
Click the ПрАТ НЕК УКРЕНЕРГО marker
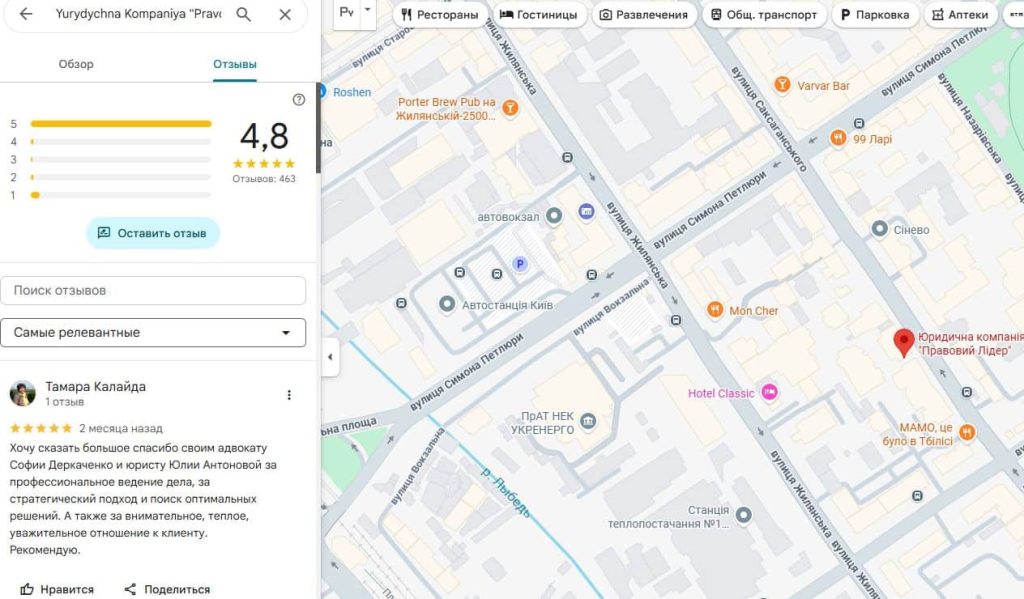(x=588, y=421)
